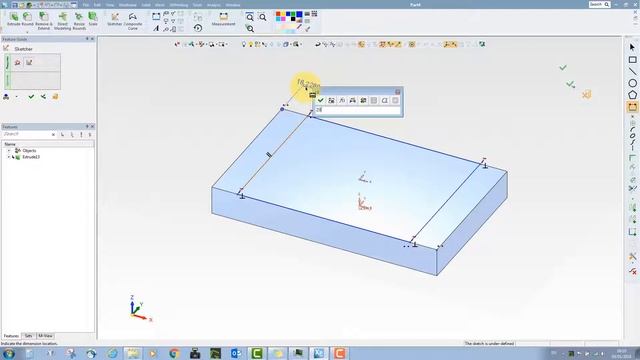The width and height of the screenshot is (640, 360).
Task: Select the Round tool in the ribbon
Action: [x=27, y=20]
